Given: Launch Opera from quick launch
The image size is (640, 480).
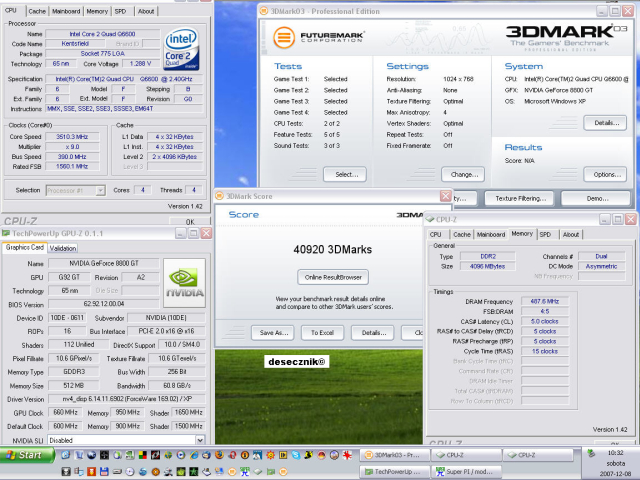Looking at the screenshot, I should click(232, 455).
